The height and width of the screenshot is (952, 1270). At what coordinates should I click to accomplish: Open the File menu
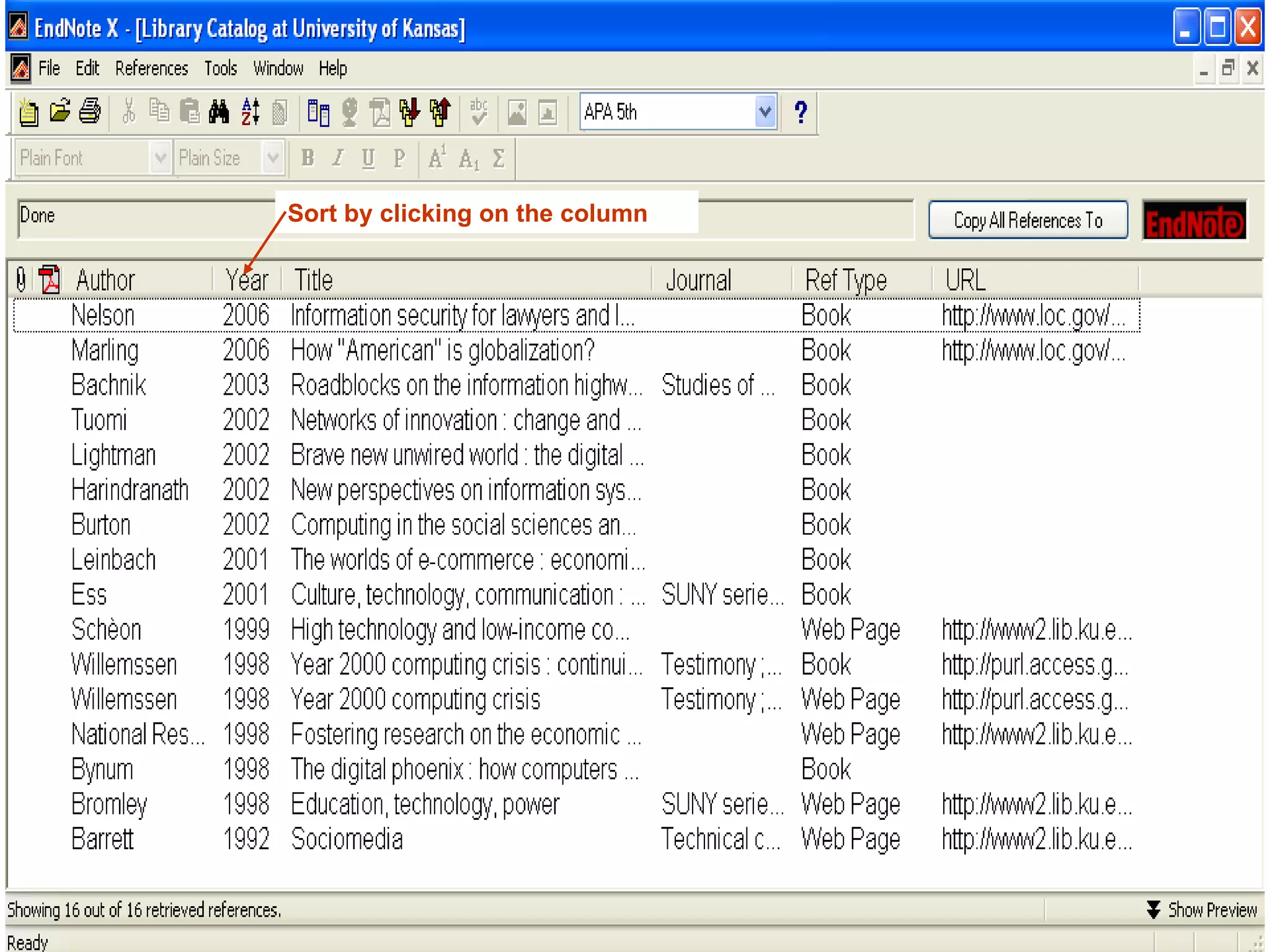click(x=49, y=68)
